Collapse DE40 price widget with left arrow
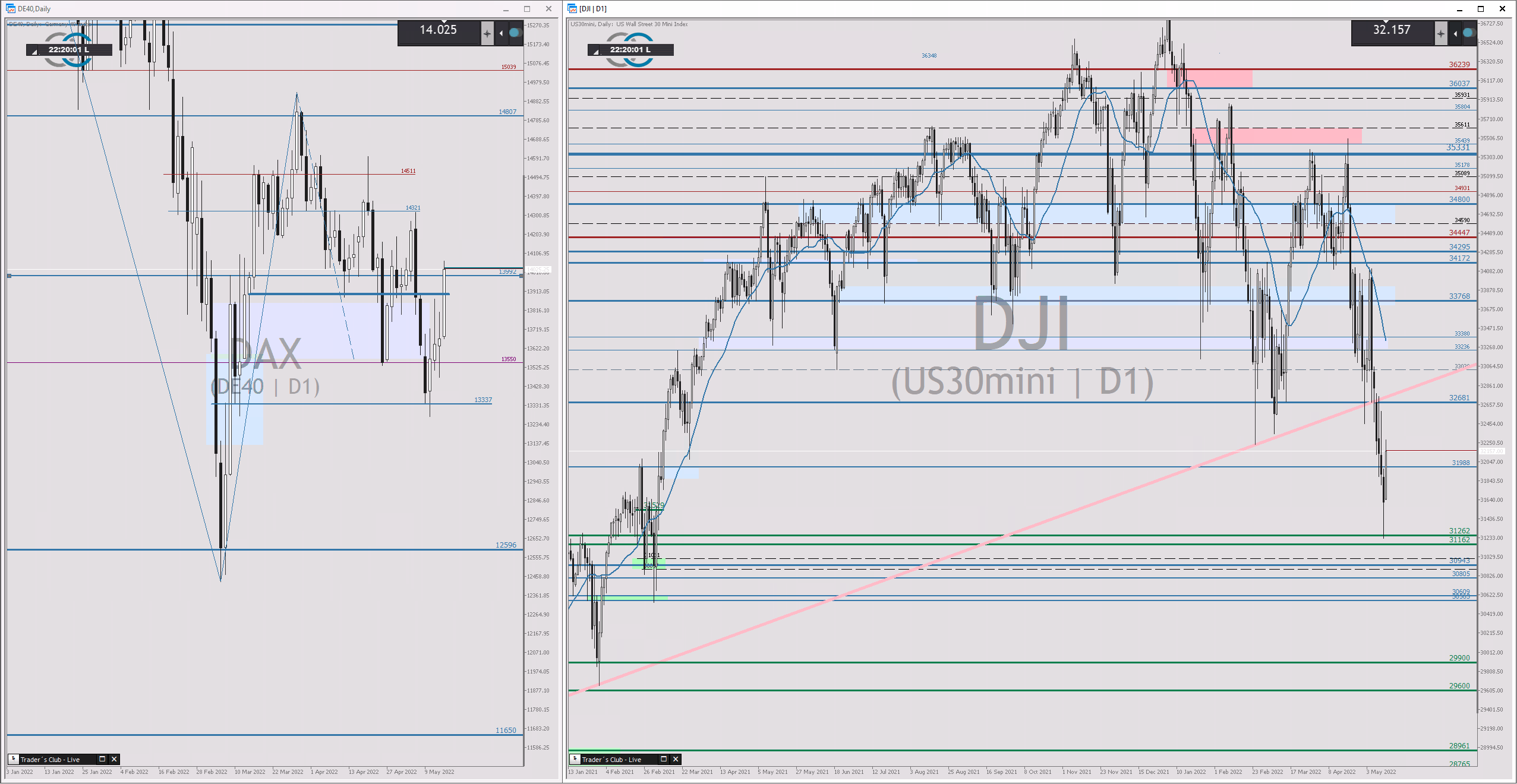The width and height of the screenshot is (1517, 784). pyautogui.click(x=502, y=33)
